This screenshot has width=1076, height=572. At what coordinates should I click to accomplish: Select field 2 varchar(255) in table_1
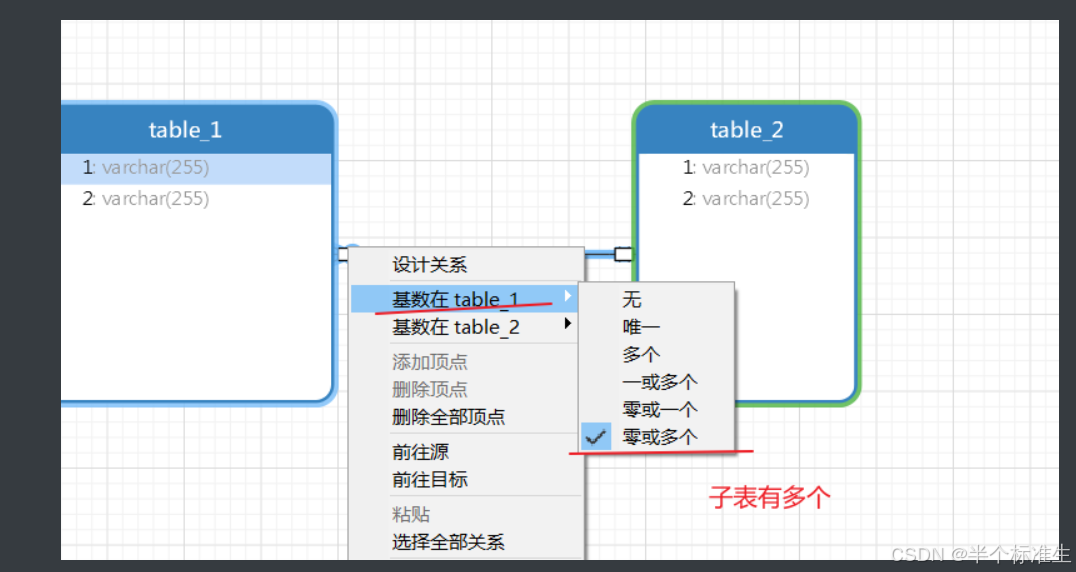coord(196,199)
